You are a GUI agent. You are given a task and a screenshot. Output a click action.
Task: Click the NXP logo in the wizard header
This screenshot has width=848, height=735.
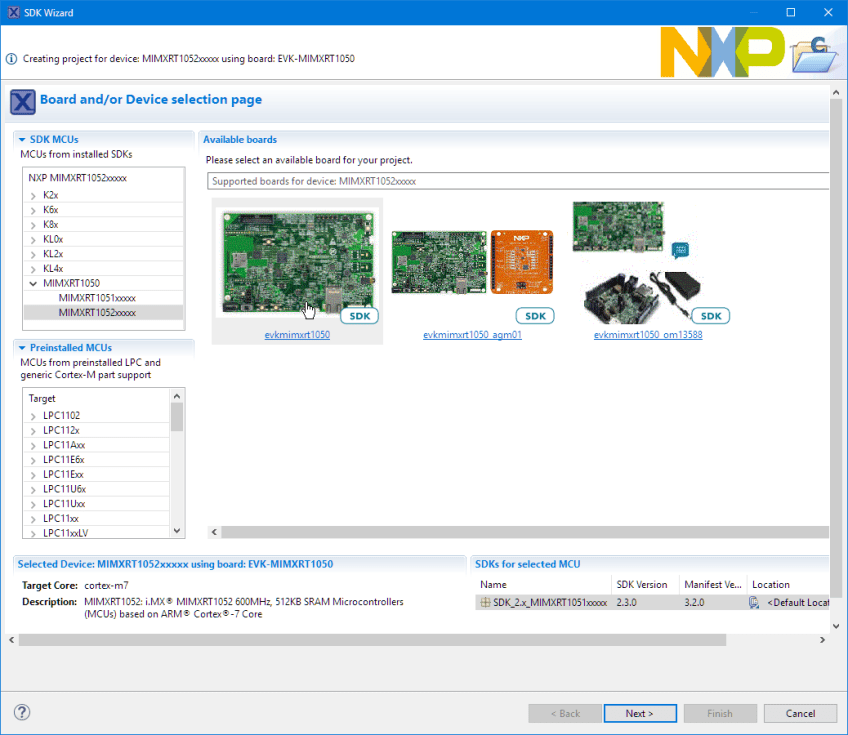click(721, 52)
